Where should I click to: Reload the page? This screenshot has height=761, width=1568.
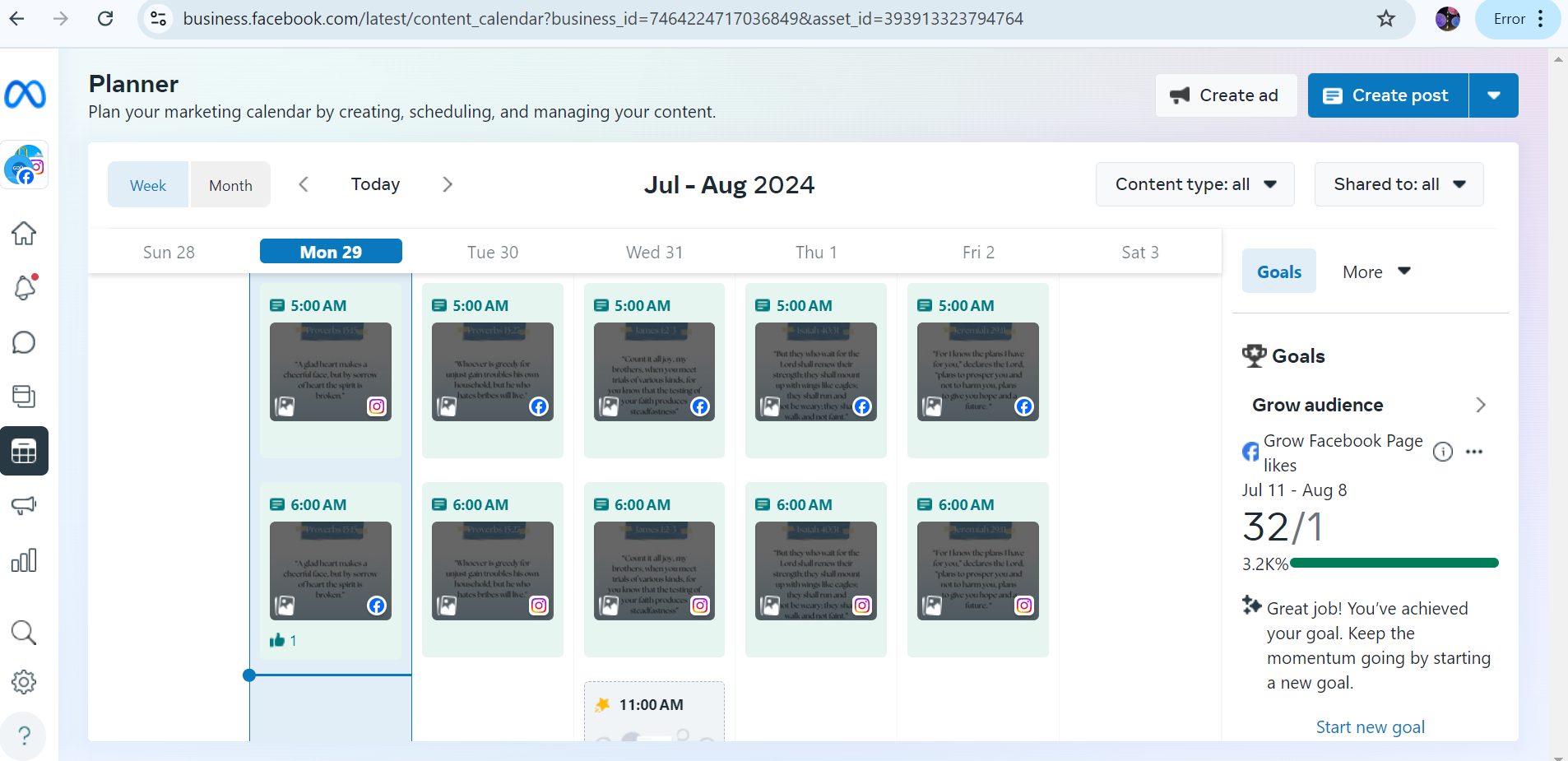tap(105, 19)
